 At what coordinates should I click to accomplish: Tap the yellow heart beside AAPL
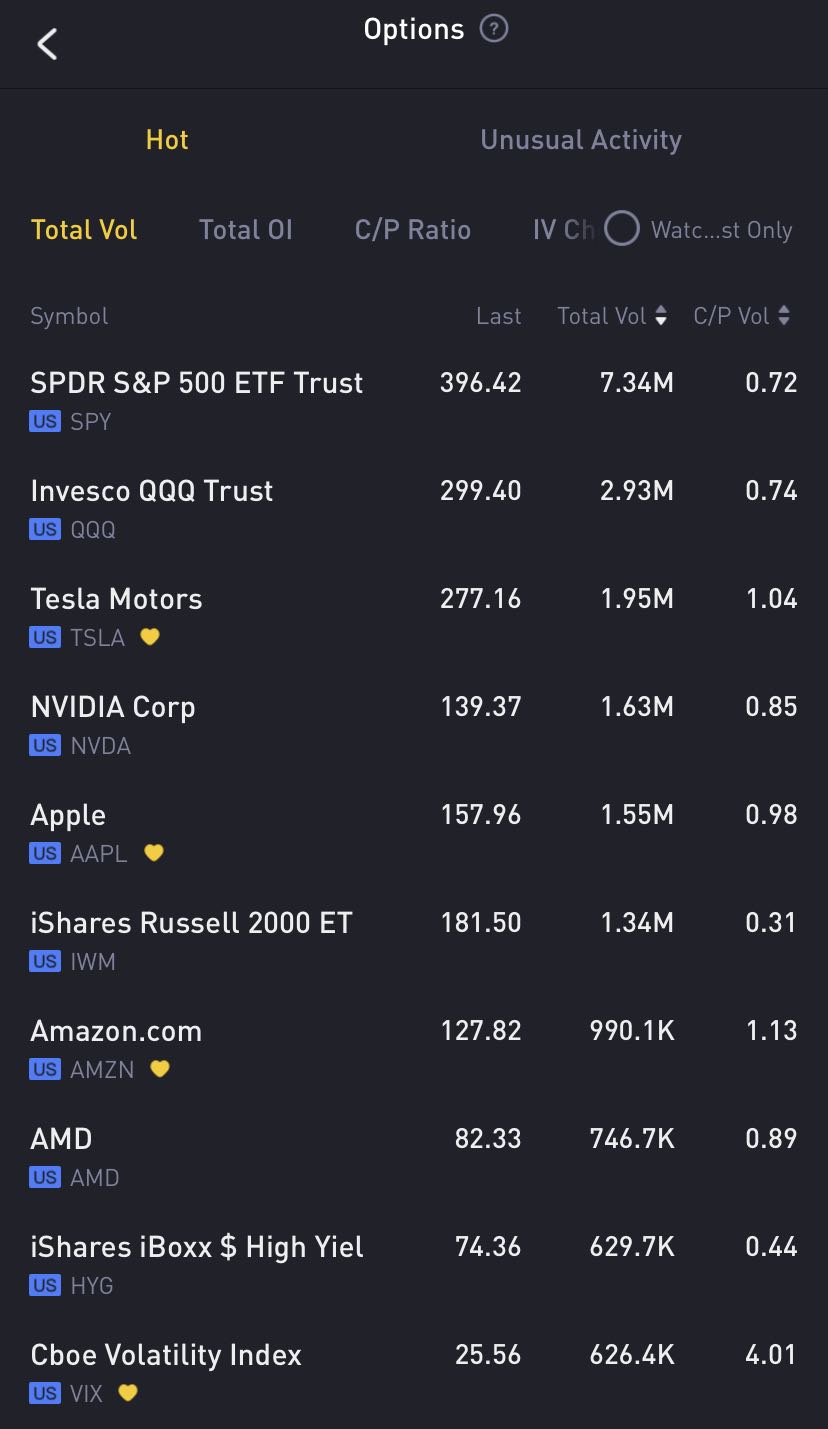[153, 852]
